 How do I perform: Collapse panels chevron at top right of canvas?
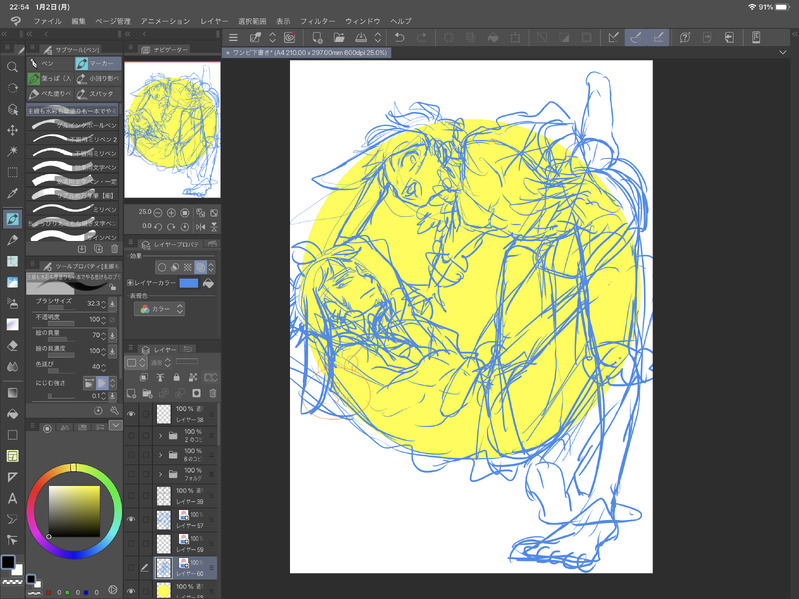click(x=783, y=52)
